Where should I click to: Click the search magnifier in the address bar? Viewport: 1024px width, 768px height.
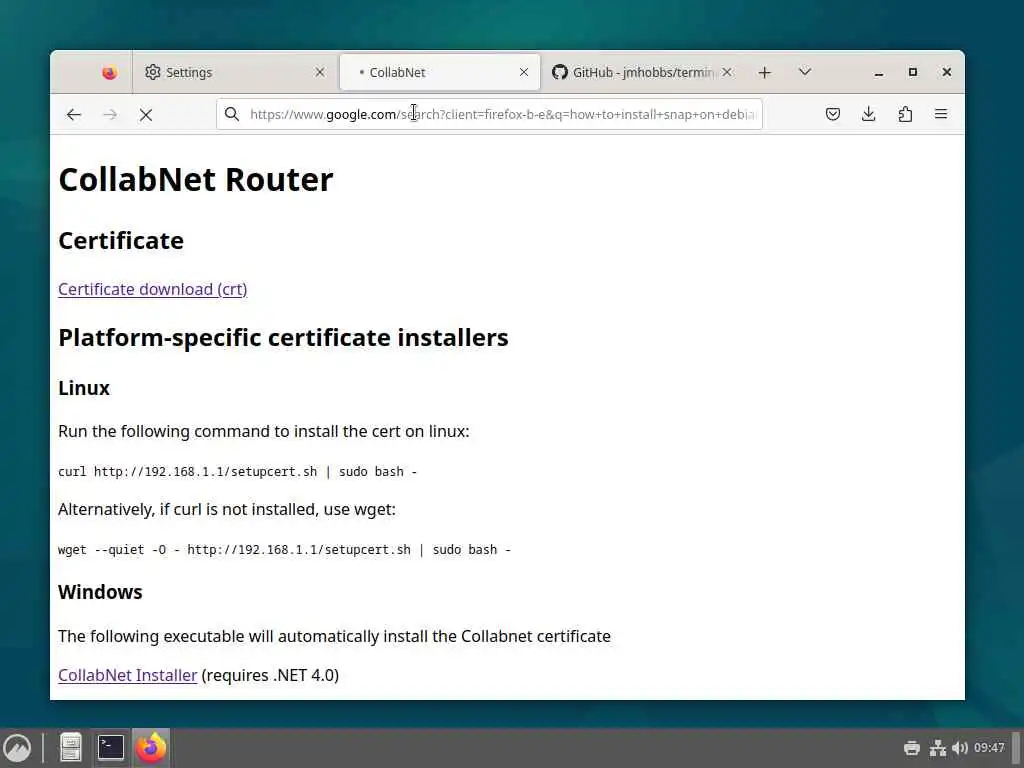[232, 114]
